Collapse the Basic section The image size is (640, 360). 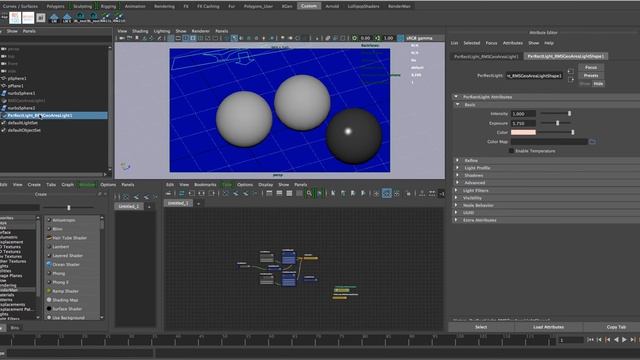pyautogui.click(x=458, y=104)
